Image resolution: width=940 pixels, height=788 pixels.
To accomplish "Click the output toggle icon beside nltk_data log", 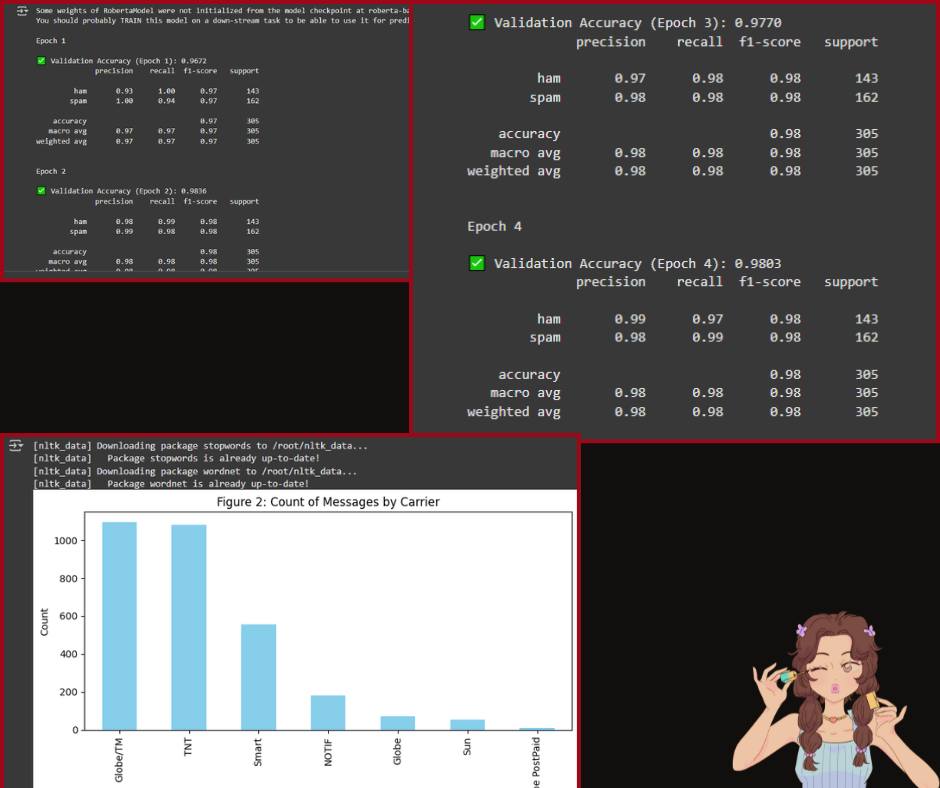I will point(16,446).
